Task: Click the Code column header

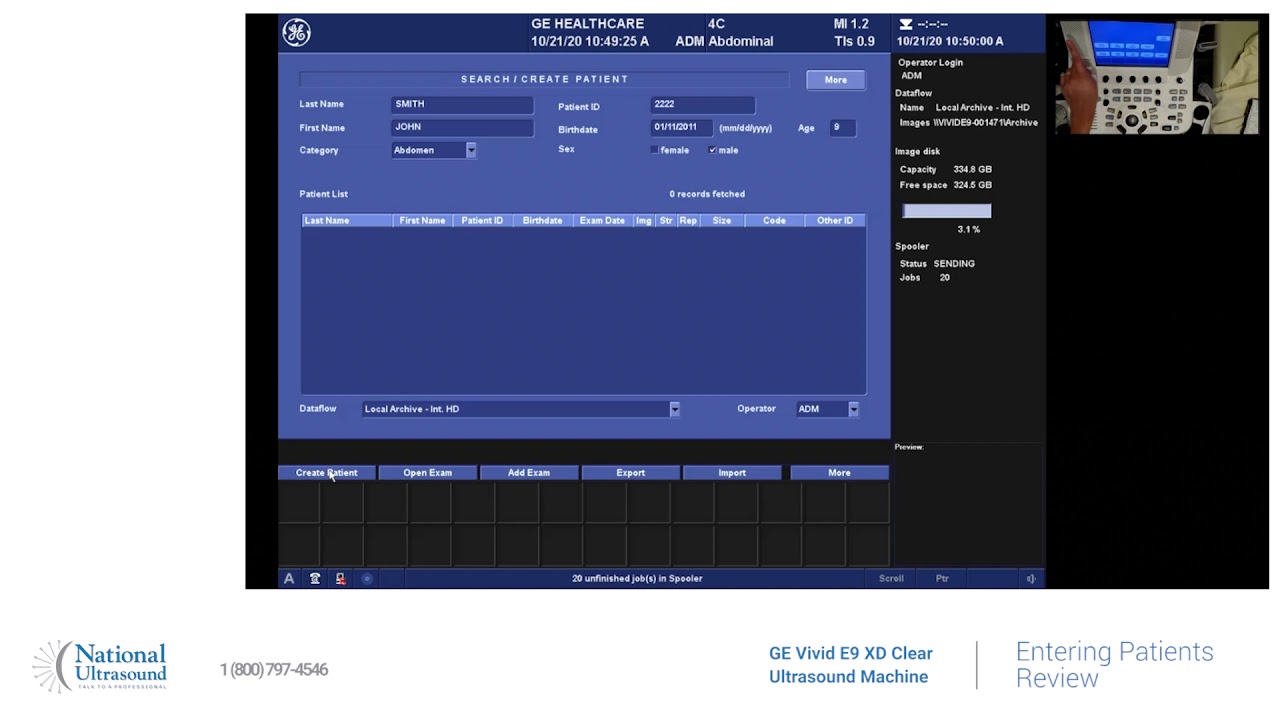Action: coord(775,220)
